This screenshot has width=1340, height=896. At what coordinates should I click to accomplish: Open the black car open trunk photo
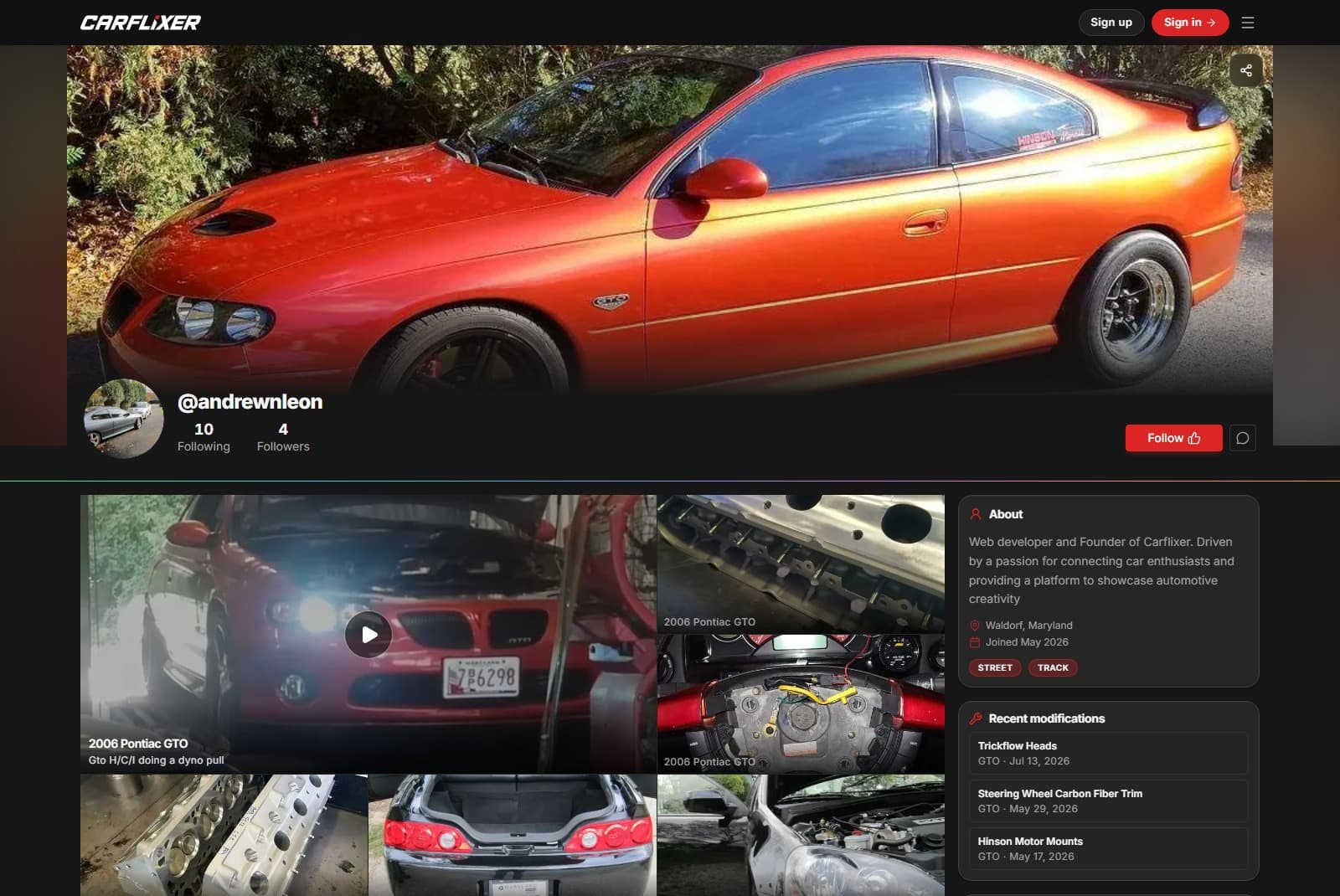513,835
